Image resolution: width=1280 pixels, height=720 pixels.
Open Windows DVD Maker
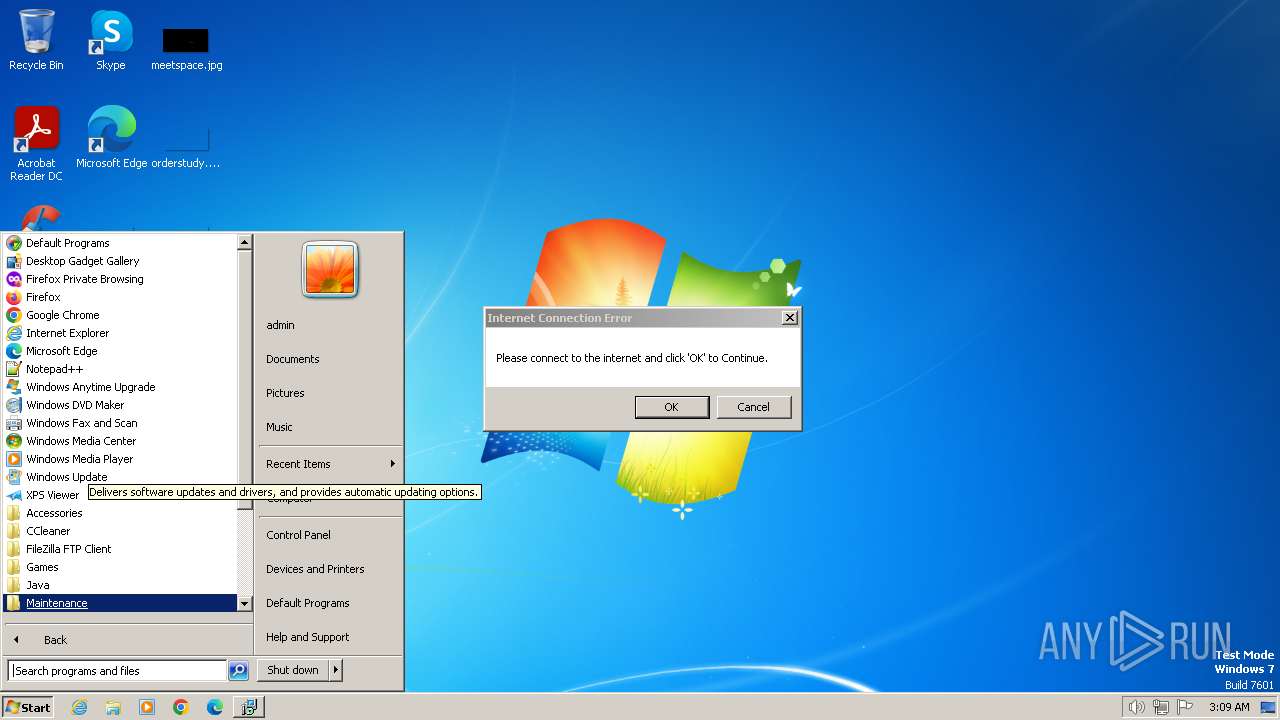pos(120,405)
